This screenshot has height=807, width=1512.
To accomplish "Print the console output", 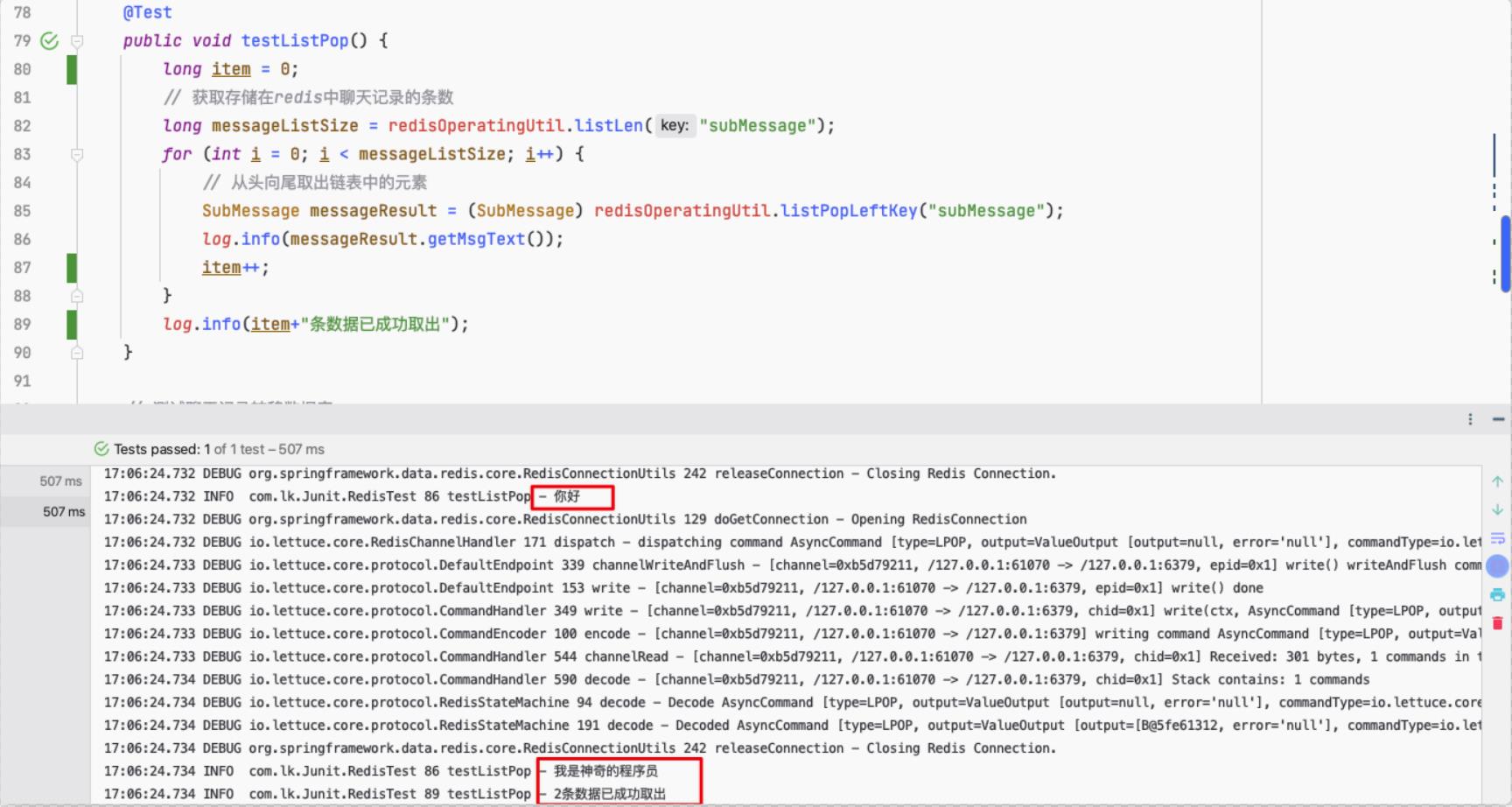I will tap(1497, 595).
